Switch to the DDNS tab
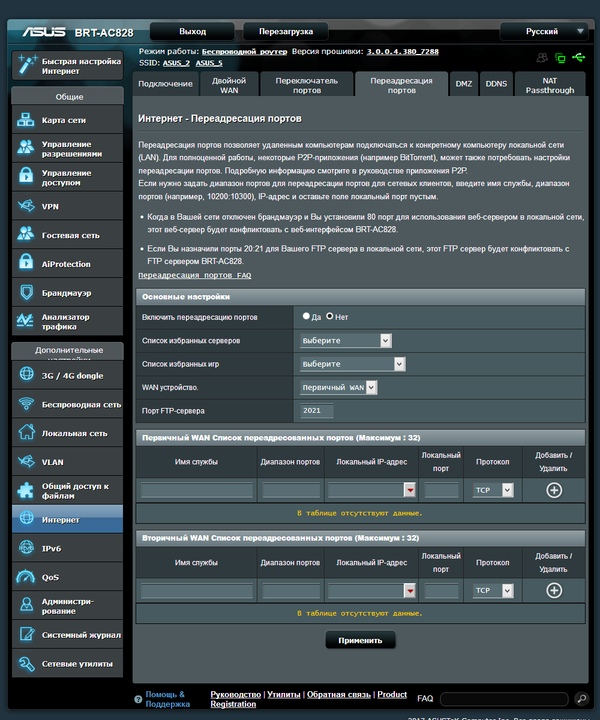Image resolution: width=600 pixels, height=720 pixels. click(496, 84)
